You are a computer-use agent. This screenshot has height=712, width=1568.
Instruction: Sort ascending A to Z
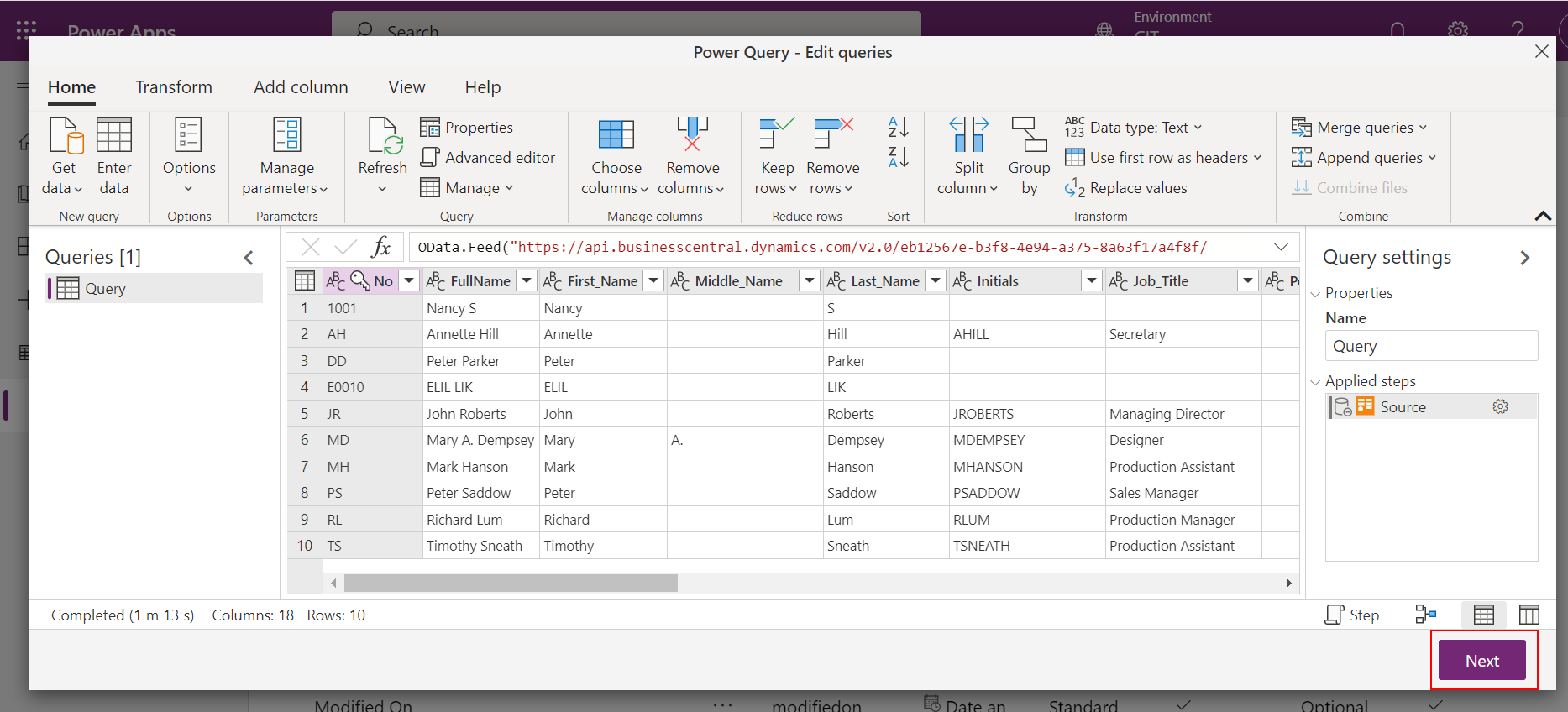pyautogui.click(x=898, y=128)
